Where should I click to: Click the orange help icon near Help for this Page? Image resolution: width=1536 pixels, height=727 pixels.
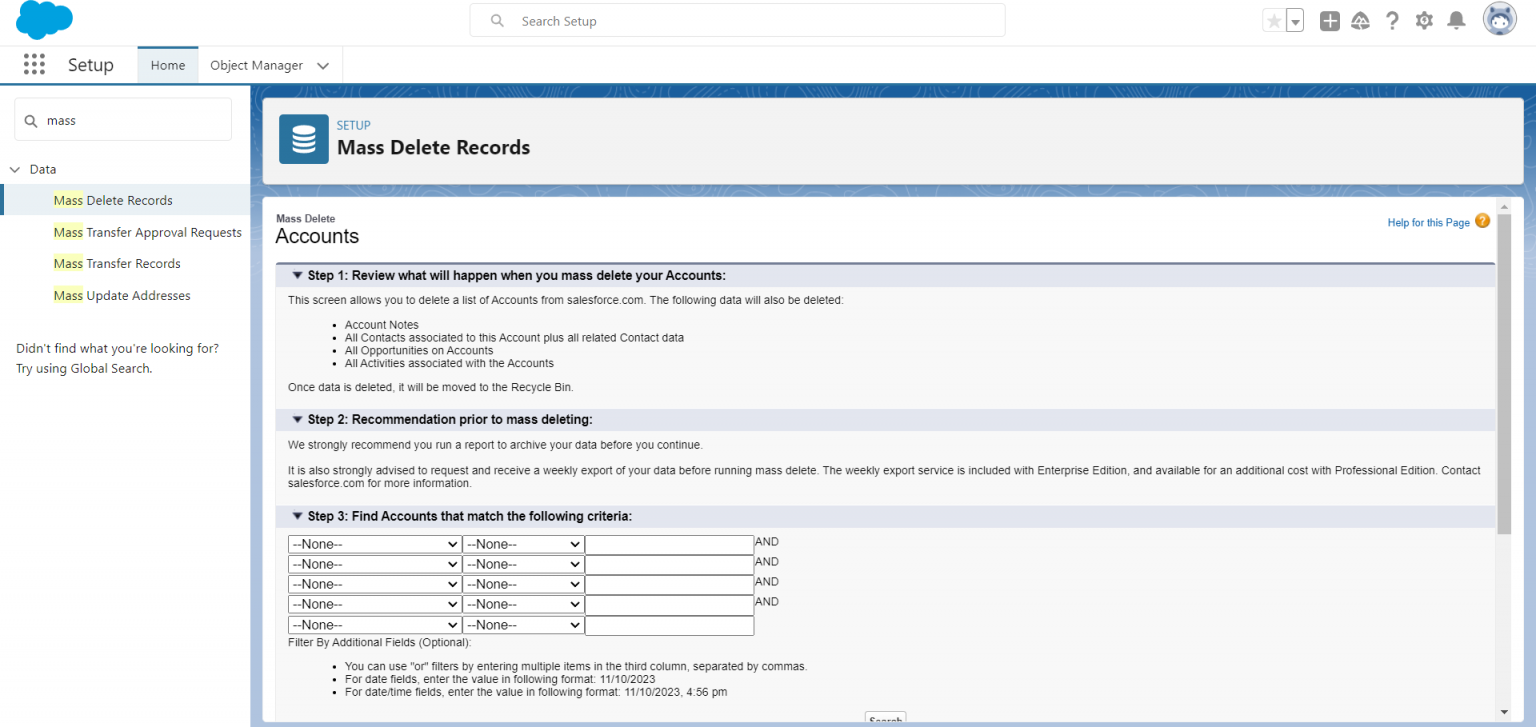[1481, 221]
